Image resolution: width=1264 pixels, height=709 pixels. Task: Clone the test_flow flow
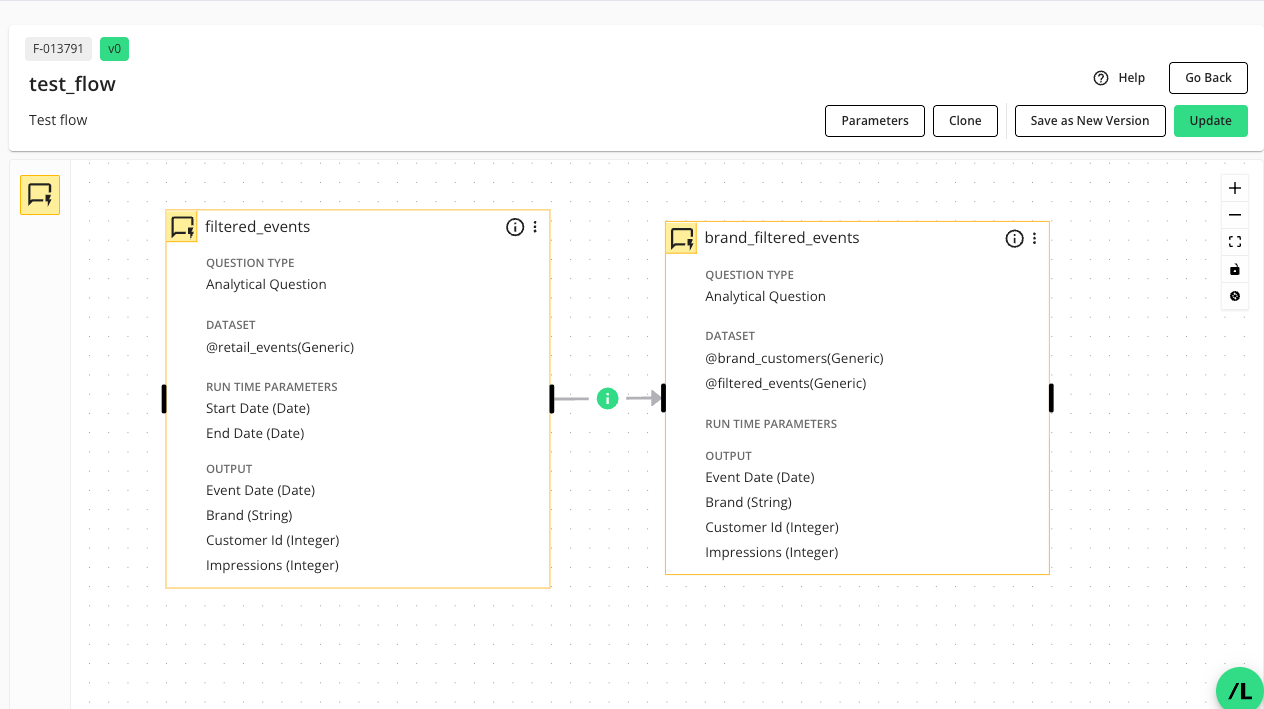[965, 121]
